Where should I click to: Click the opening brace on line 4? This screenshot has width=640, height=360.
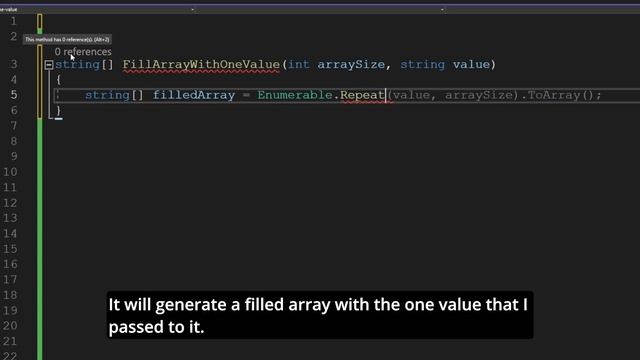(x=58, y=80)
